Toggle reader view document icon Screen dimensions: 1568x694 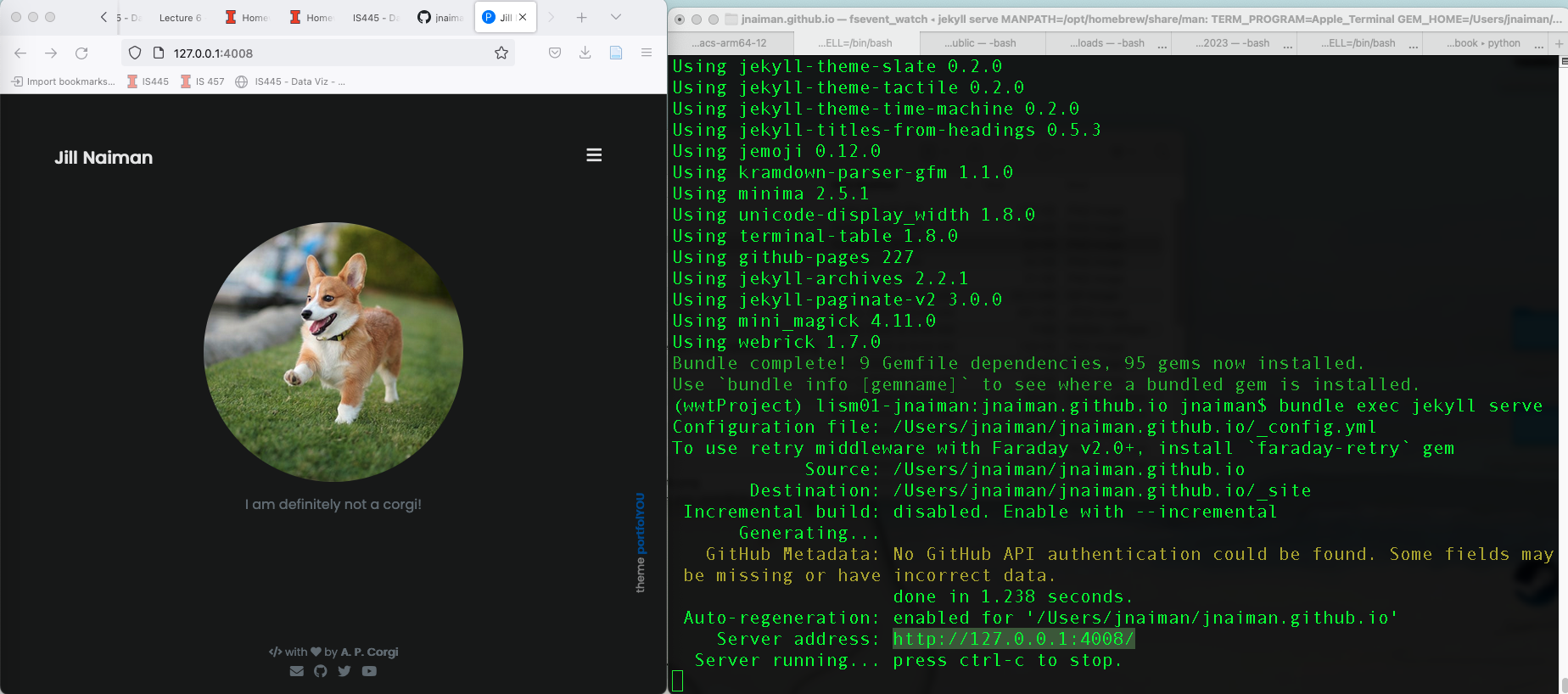(x=616, y=53)
